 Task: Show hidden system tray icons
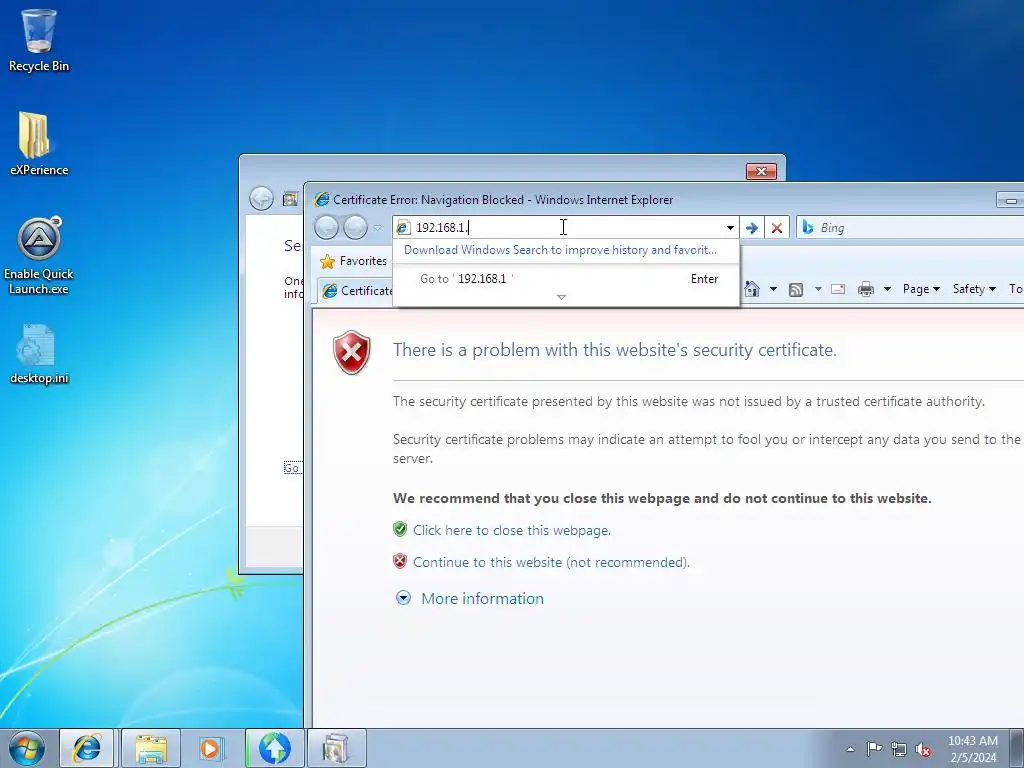(850, 749)
